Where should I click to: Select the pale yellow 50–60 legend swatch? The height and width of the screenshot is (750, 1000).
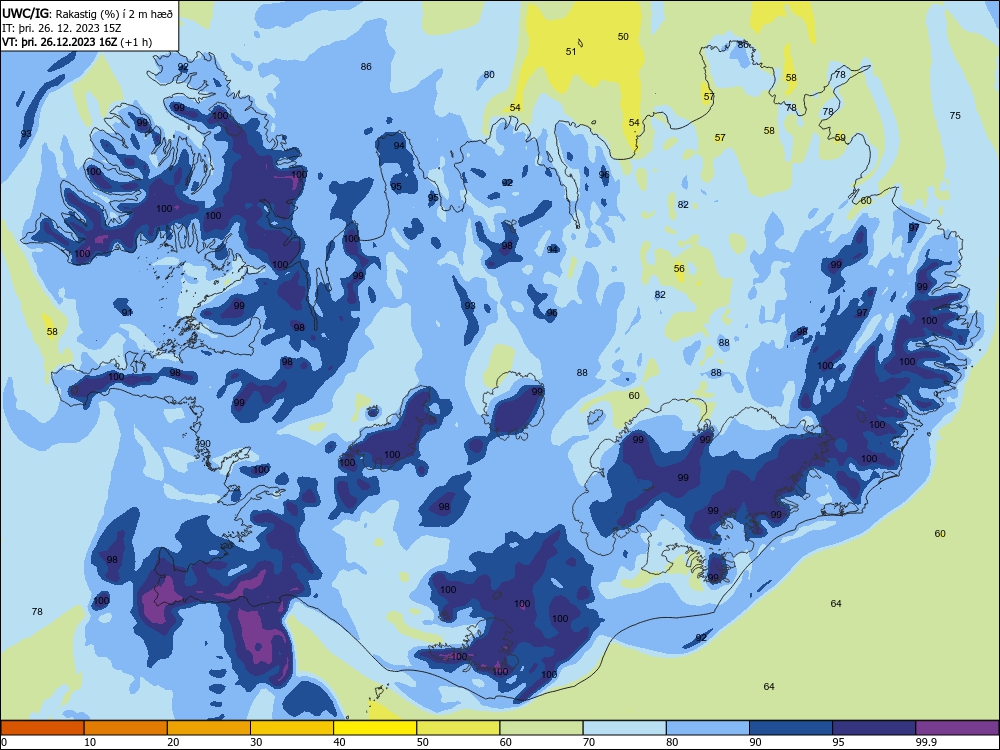coord(458,728)
